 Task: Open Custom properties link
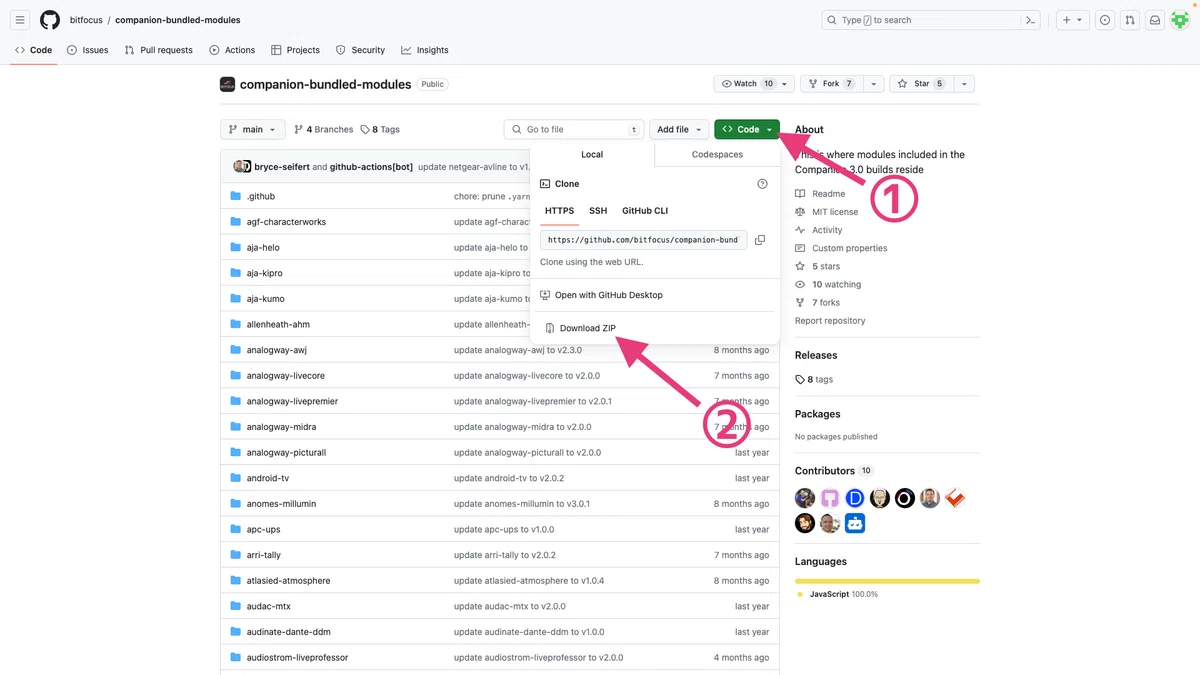tap(841, 248)
